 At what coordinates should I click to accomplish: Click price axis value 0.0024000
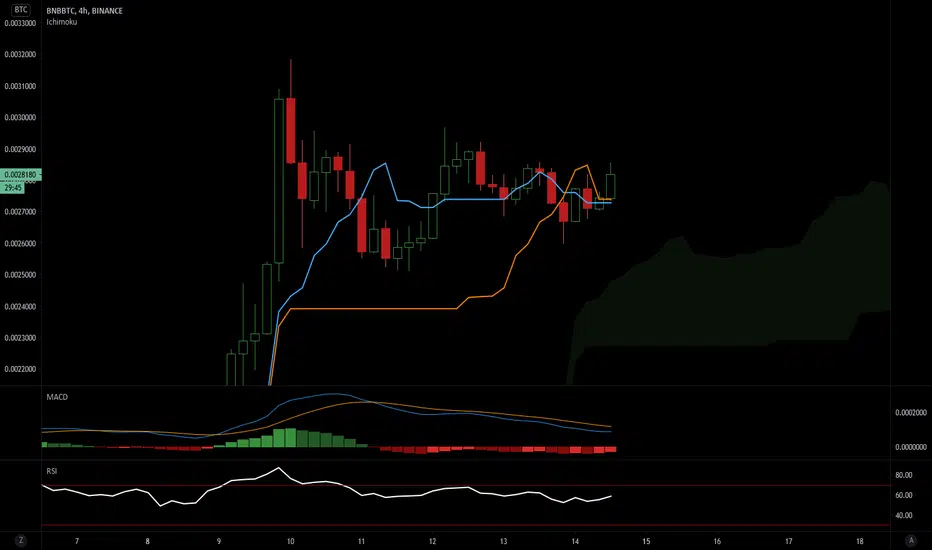pos(20,307)
